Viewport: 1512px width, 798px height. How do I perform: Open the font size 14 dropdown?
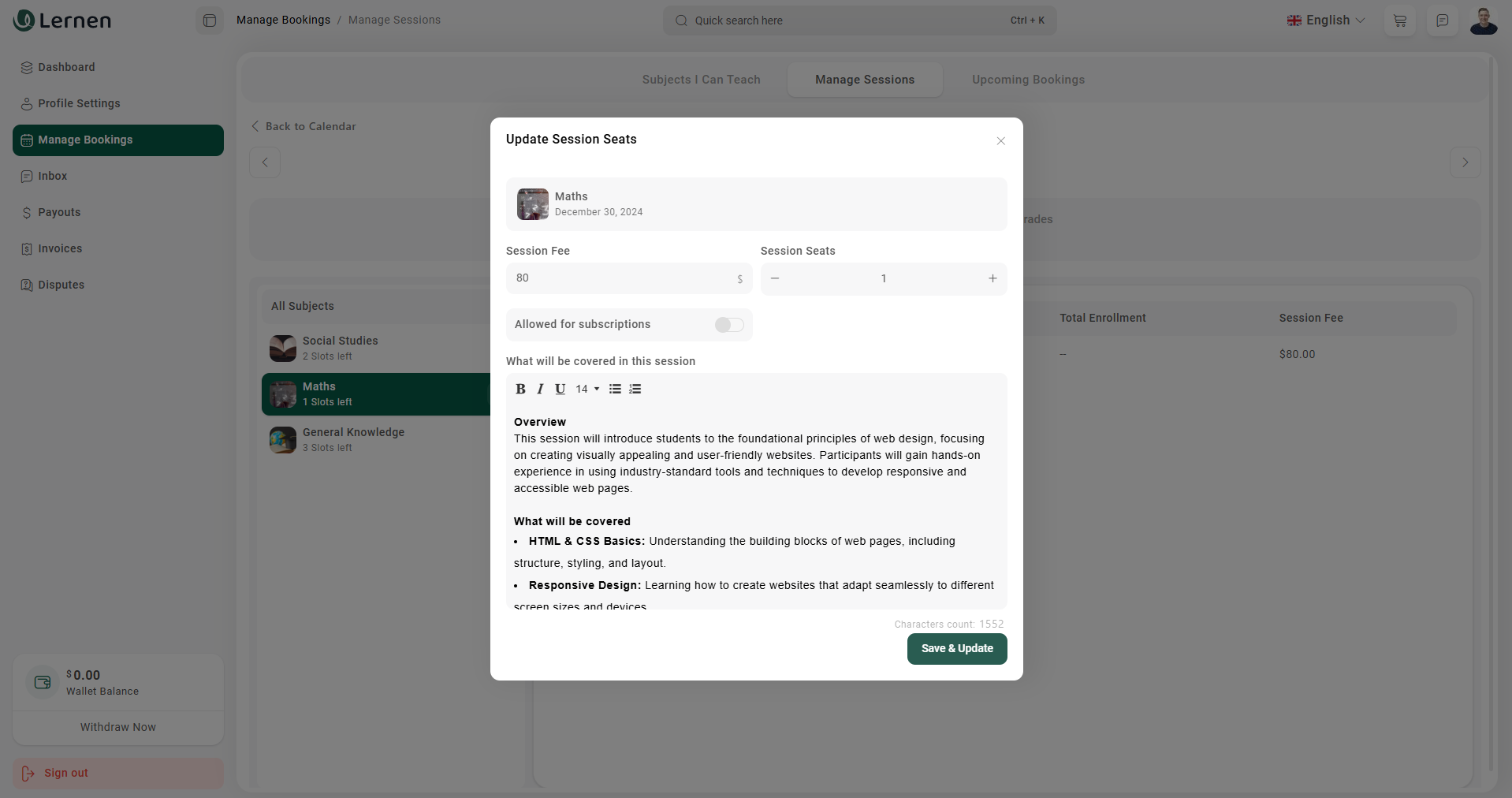click(x=587, y=389)
